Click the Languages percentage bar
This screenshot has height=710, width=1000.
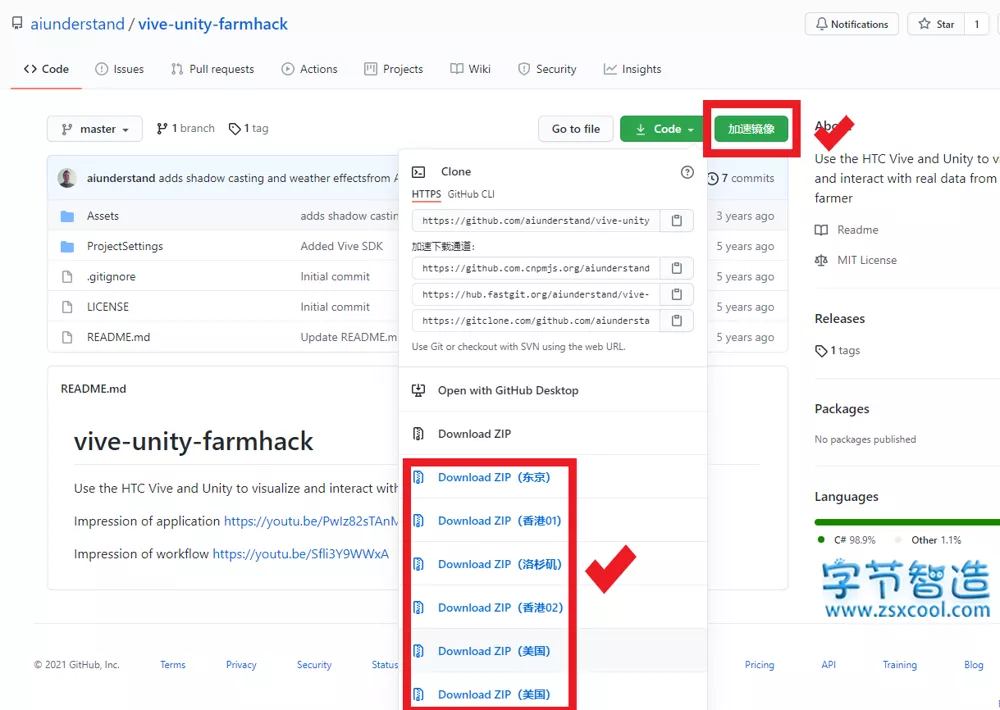(905, 522)
